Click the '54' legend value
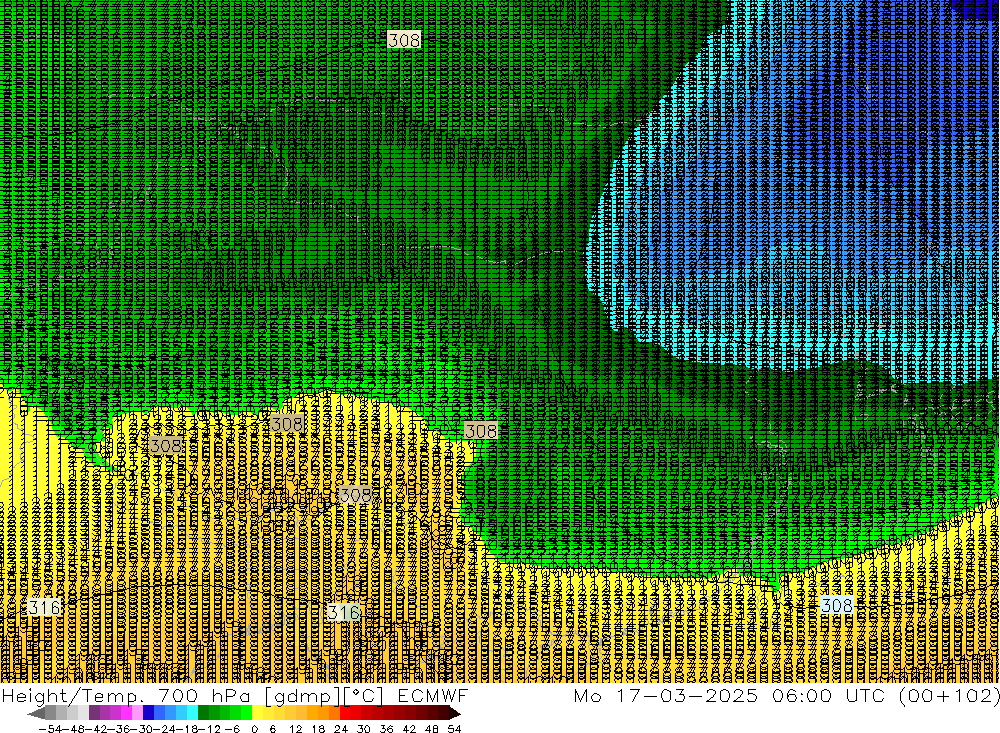This screenshot has height=733, width=1000. [x=454, y=729]
